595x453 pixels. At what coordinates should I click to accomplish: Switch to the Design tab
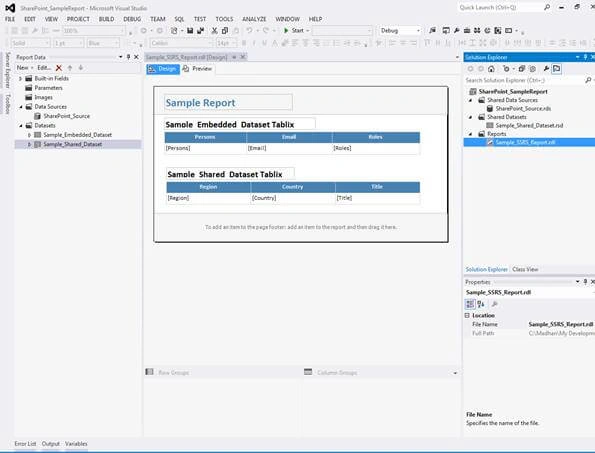click(163, 69)
